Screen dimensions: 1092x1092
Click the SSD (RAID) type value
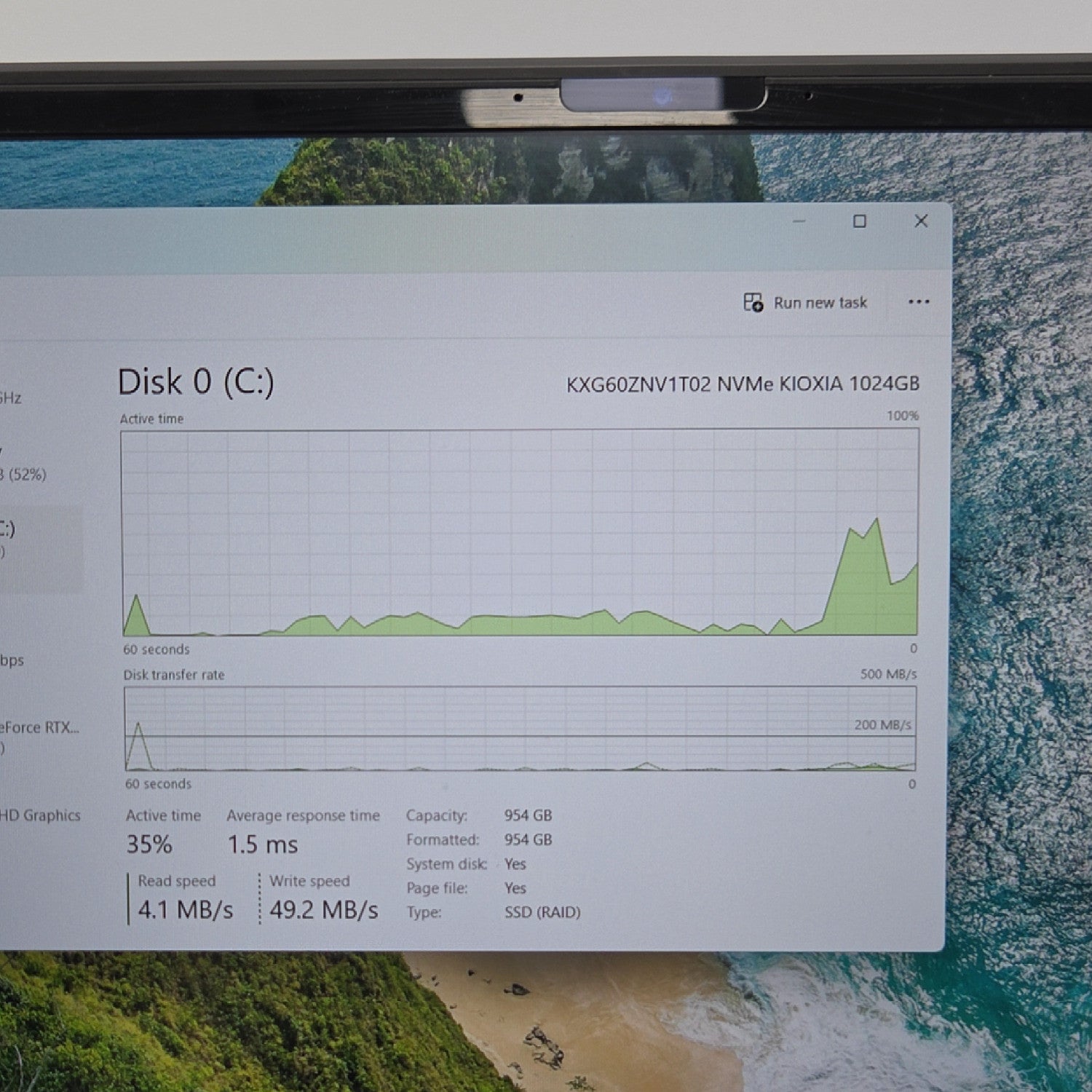coord(542,912)
